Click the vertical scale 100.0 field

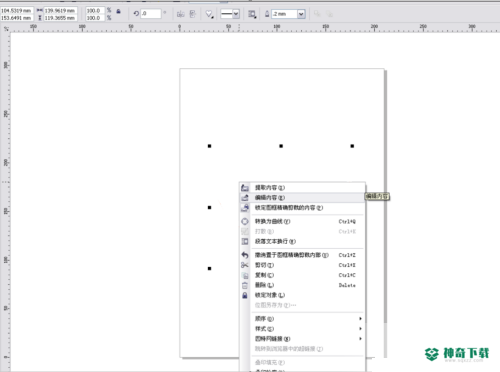(95, 18)
